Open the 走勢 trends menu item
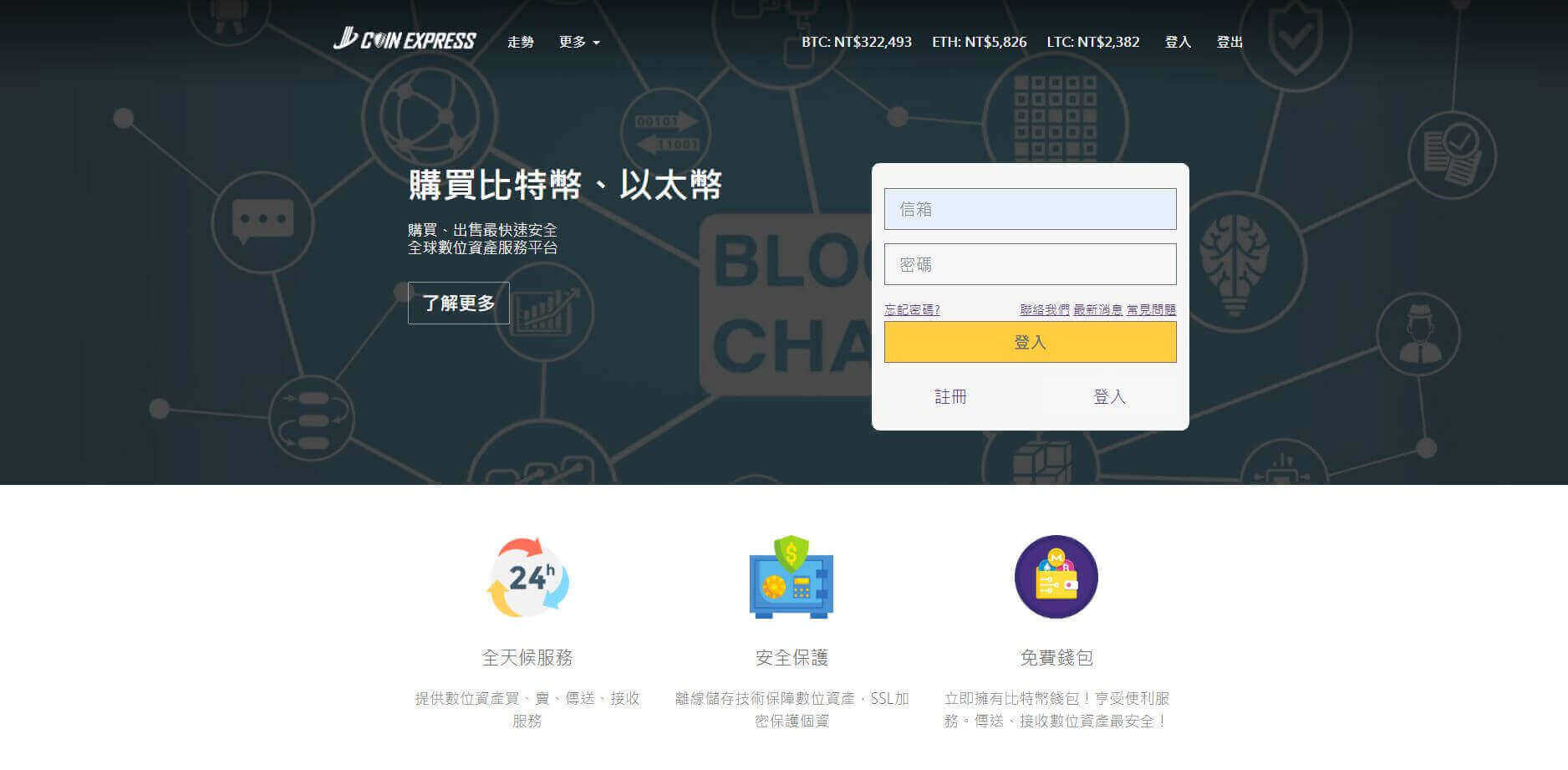 click(520, 42)
